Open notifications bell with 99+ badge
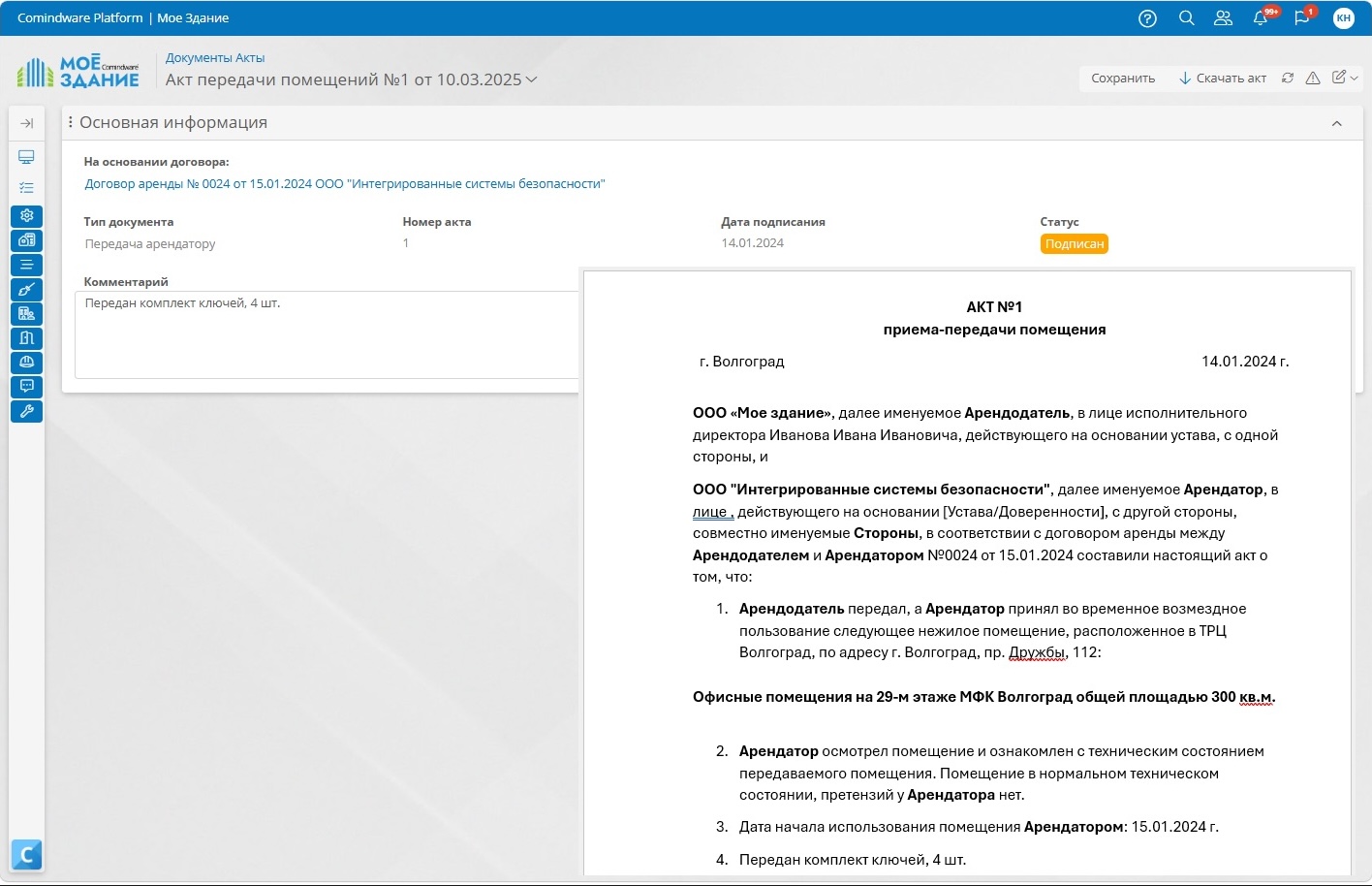Viewport: 1372px width, 886px height. (x=1261, y=18)
